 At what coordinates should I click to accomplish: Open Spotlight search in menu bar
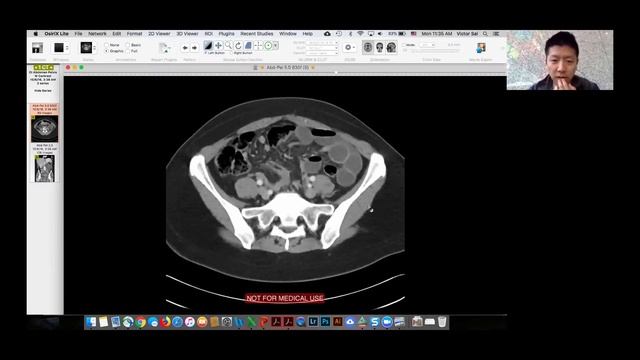click(485, 34)
